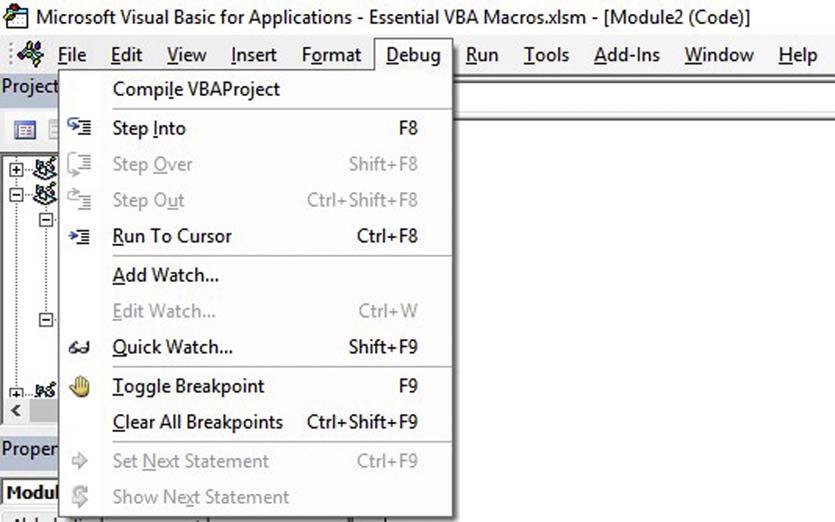The image size is (835, 522).
Task: Click the Set Next Statement arrow icon
Action: (x=79, y=461)
